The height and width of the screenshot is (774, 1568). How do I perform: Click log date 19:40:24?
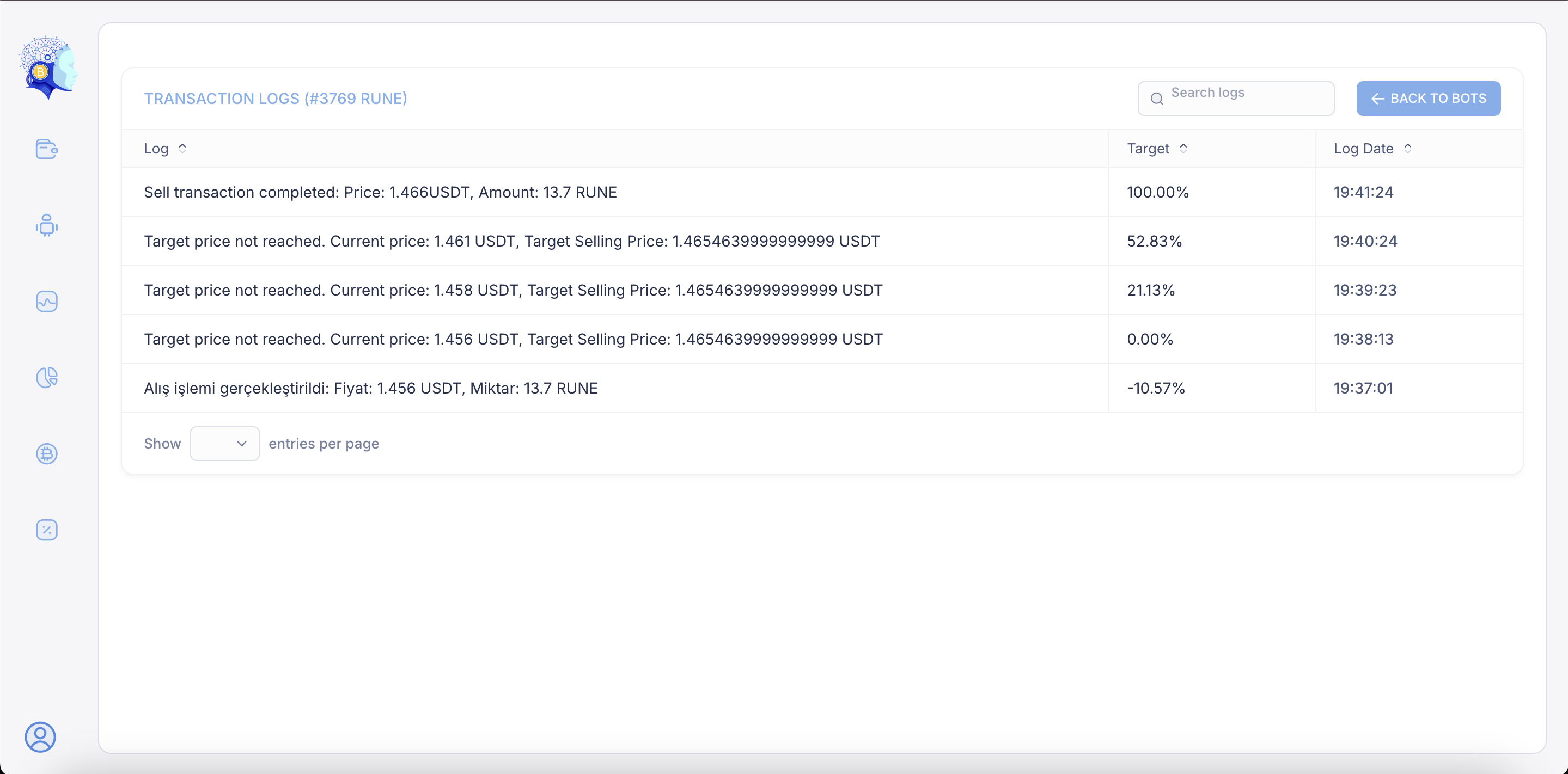(x=1365, y=241)
